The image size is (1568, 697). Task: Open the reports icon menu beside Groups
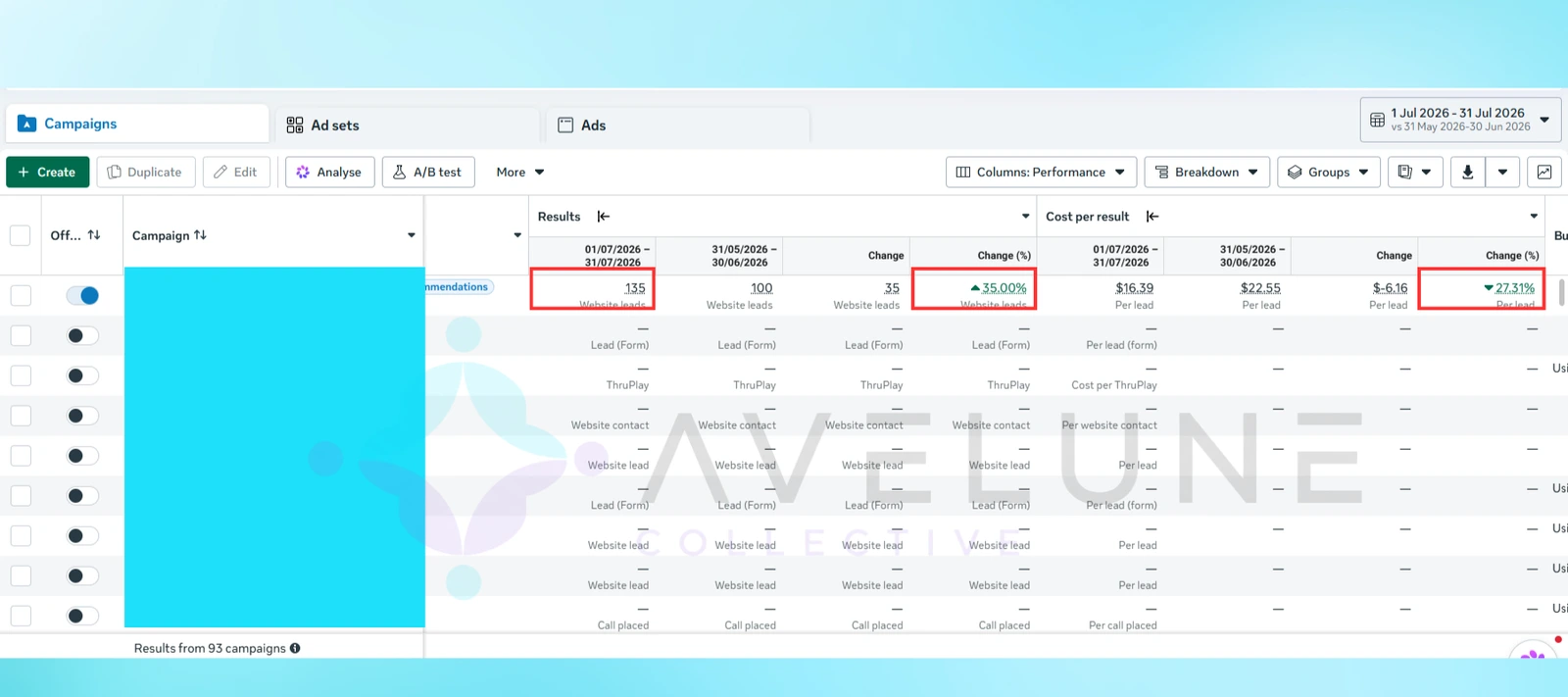pos(1415,172)
